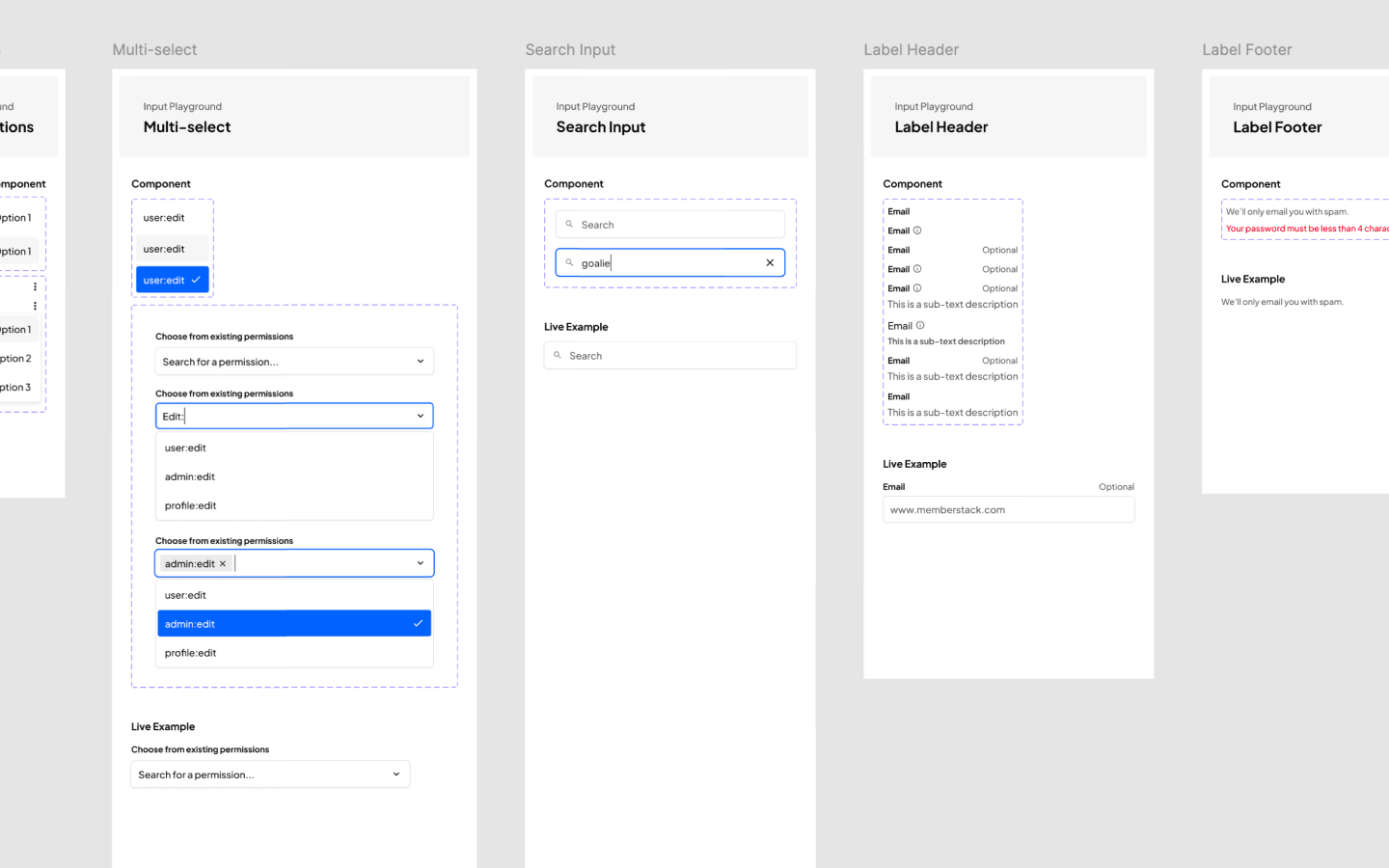
Task: Click the info icon above the sub-text description
Action: [921, 325]
